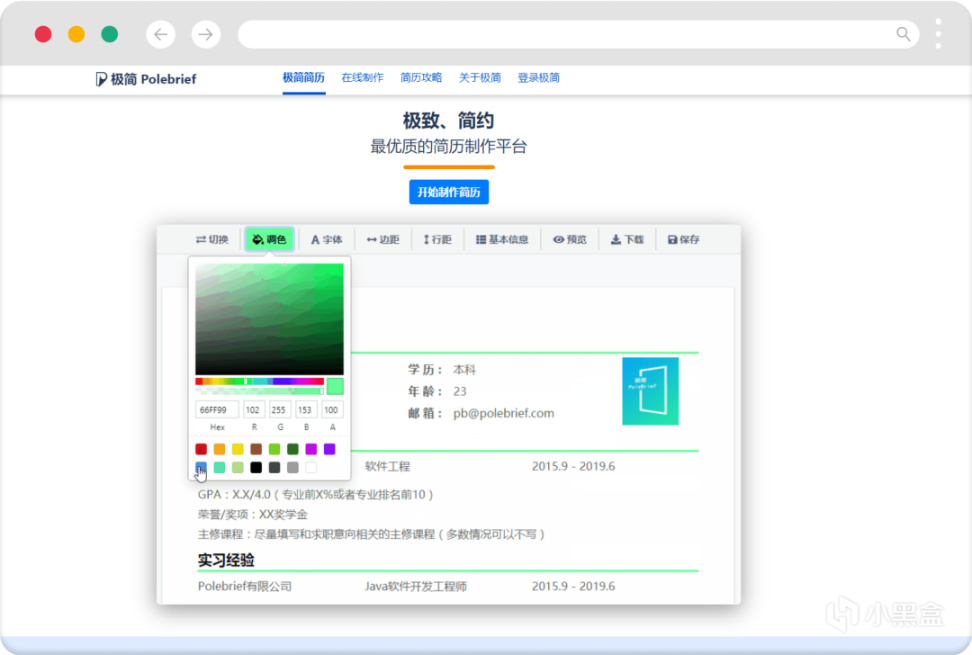Click the Java软件开发工程师 job title
The width and height of the screenshot is (972, 655).
416,586
